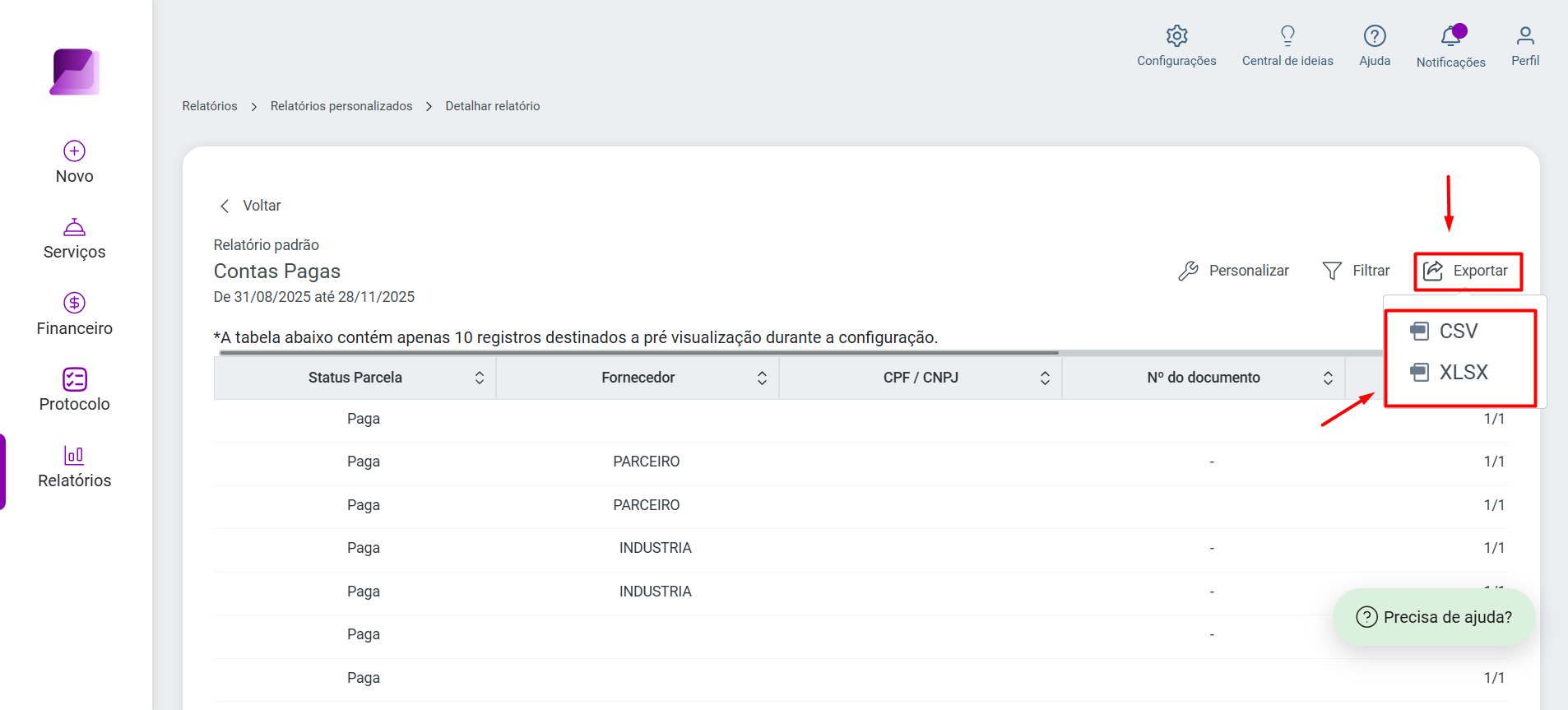Viewport: 1568px width, 710px height.
Task: Open Financeiro dollar icon in sidebar
Action: [x=75, y=303]
